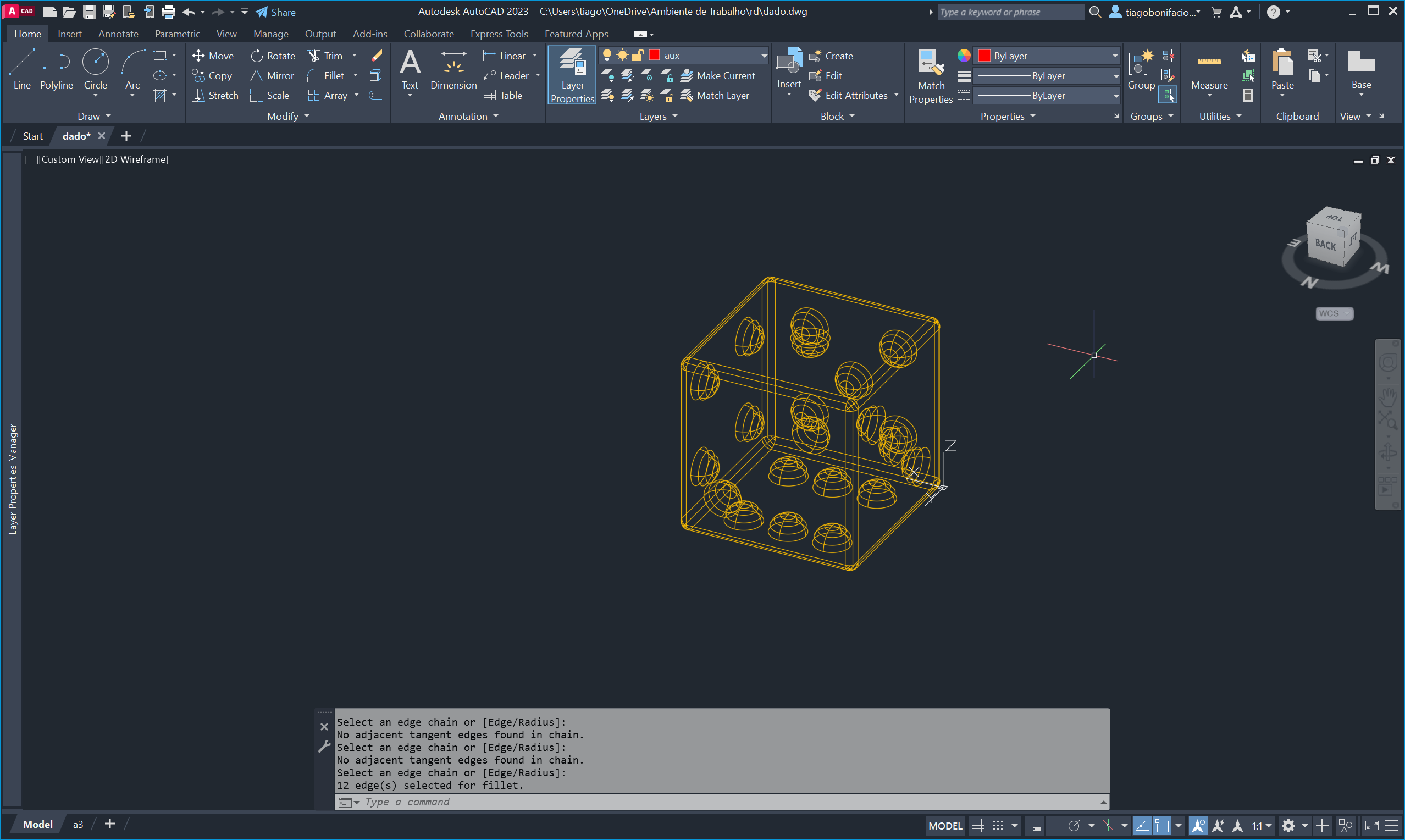Activate the Mirror command
The image size is (1405, 840).
(x=272, y=75)
